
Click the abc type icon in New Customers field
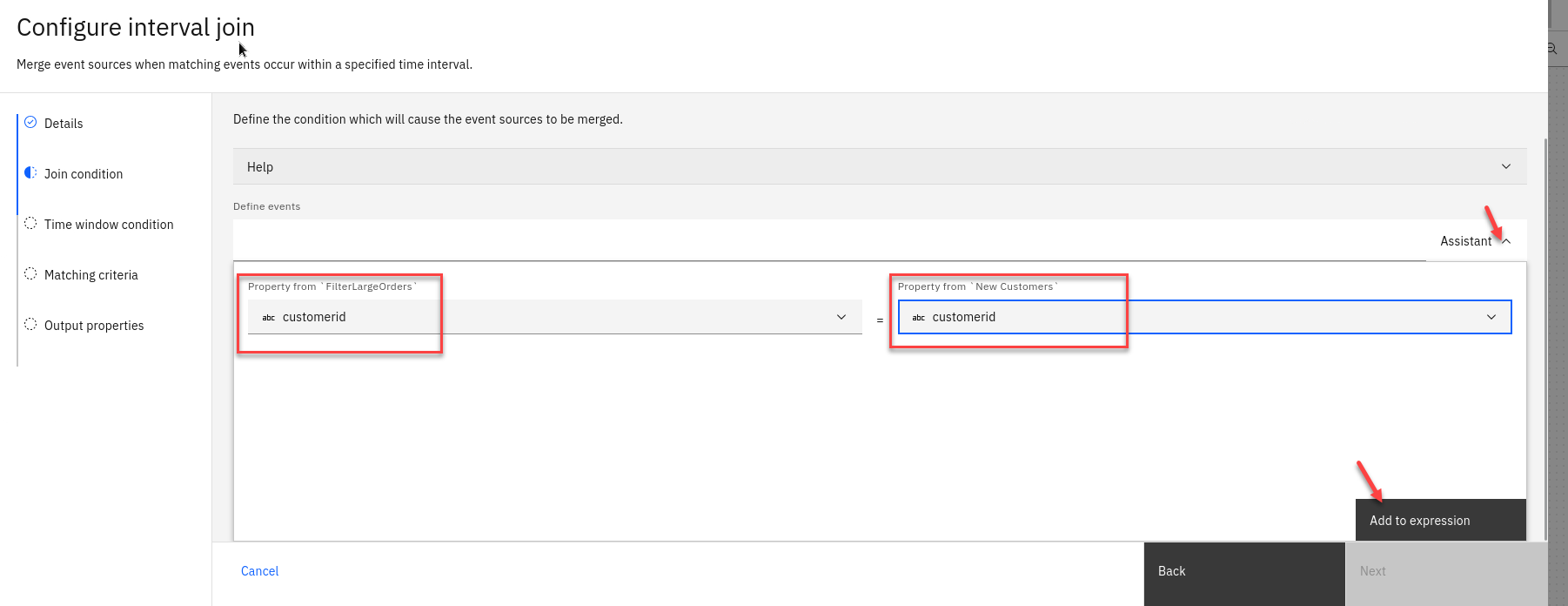click(x=919, y=318)
